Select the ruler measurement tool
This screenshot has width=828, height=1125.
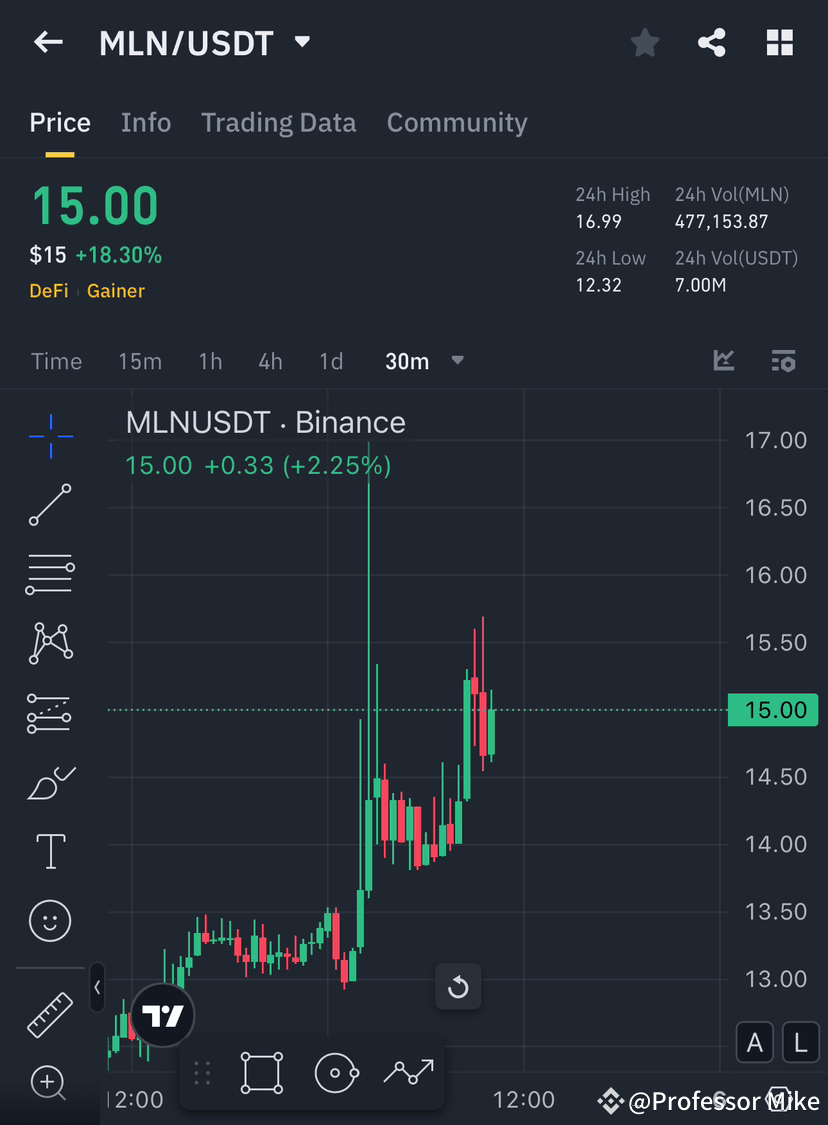[x=50, y=1013]
